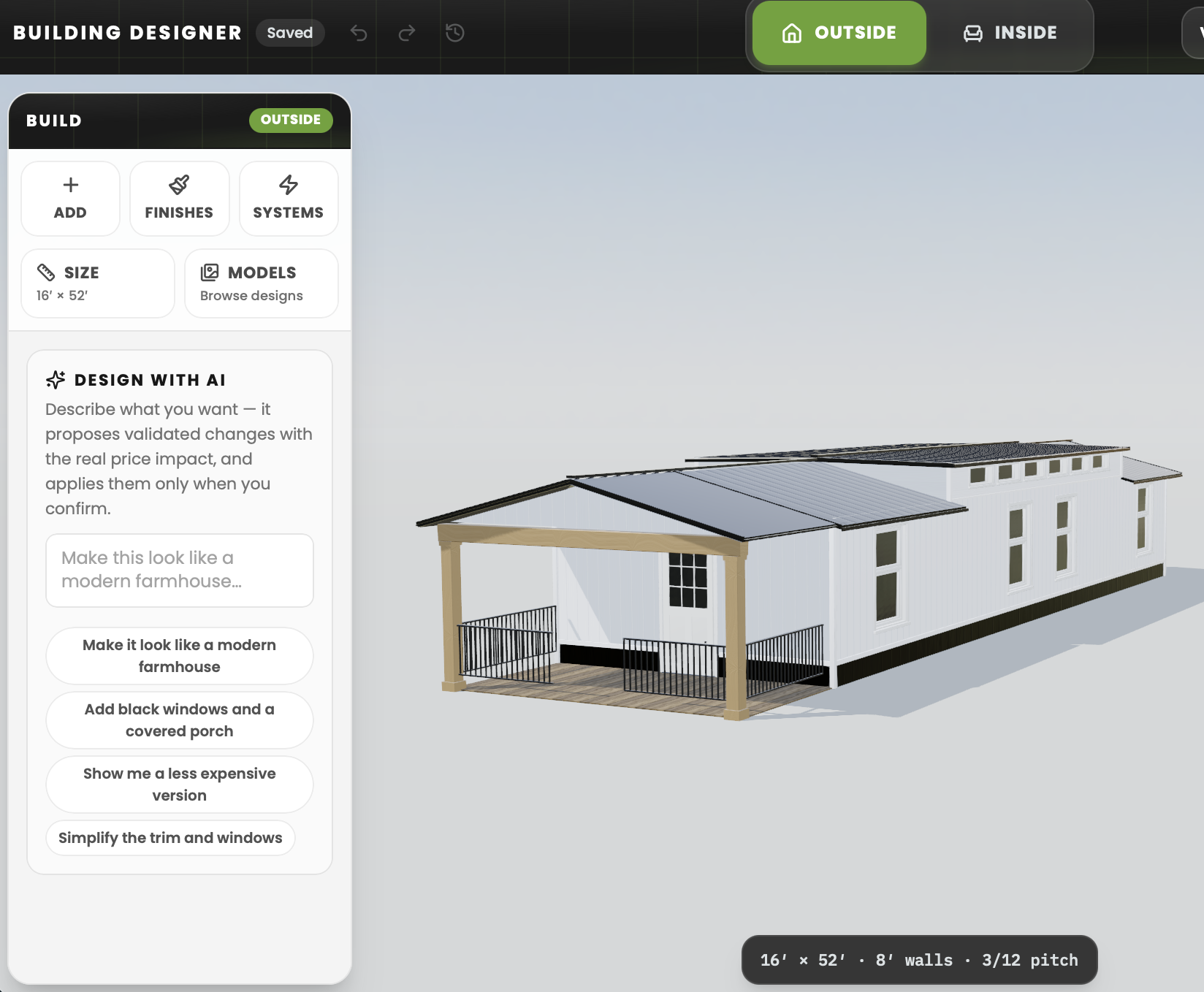Click the AI prompt text input
Viewport: 1204px width, 992px height.
tap(180, 571)
